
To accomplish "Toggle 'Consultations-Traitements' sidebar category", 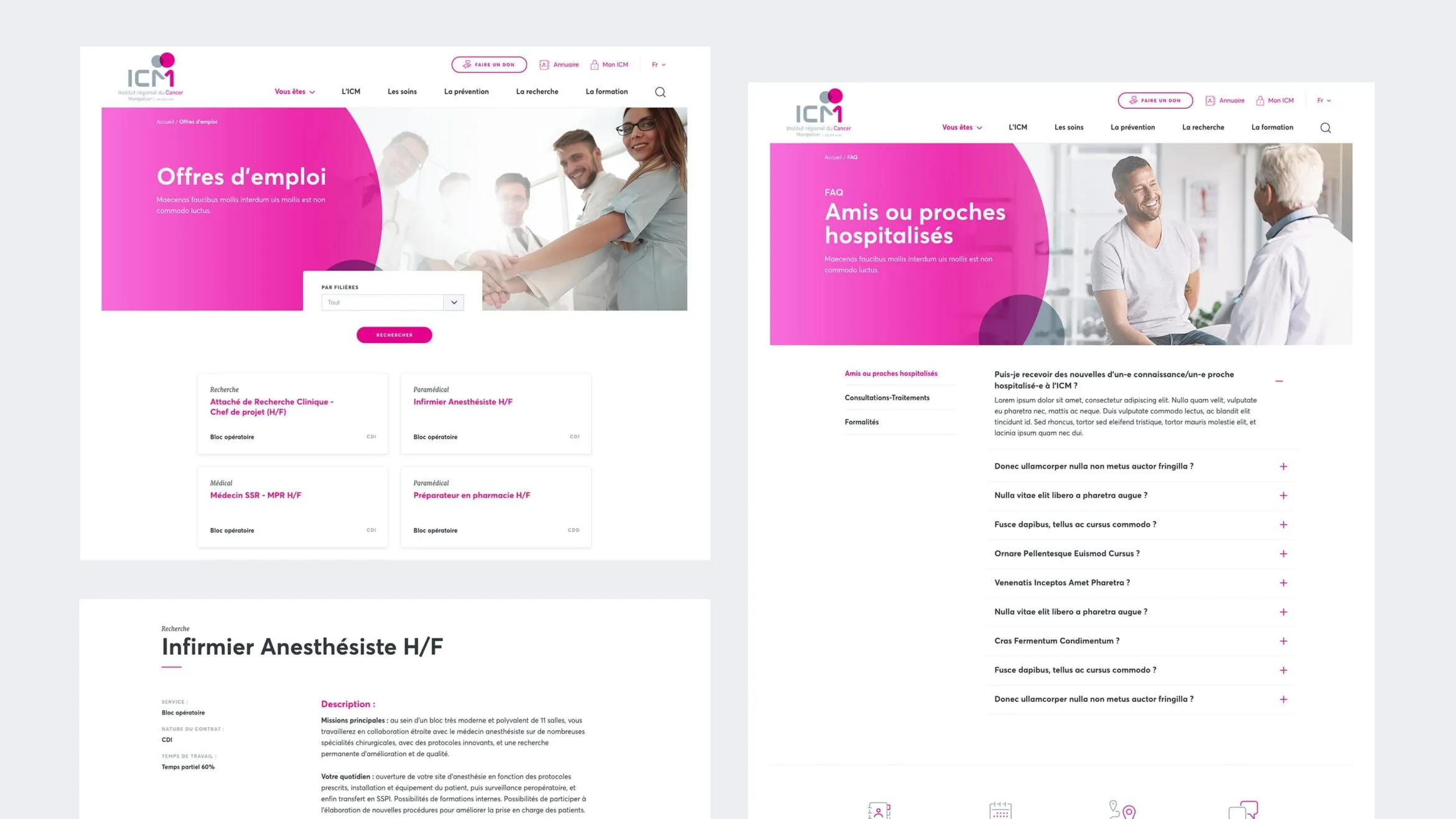I will [887, 397].
